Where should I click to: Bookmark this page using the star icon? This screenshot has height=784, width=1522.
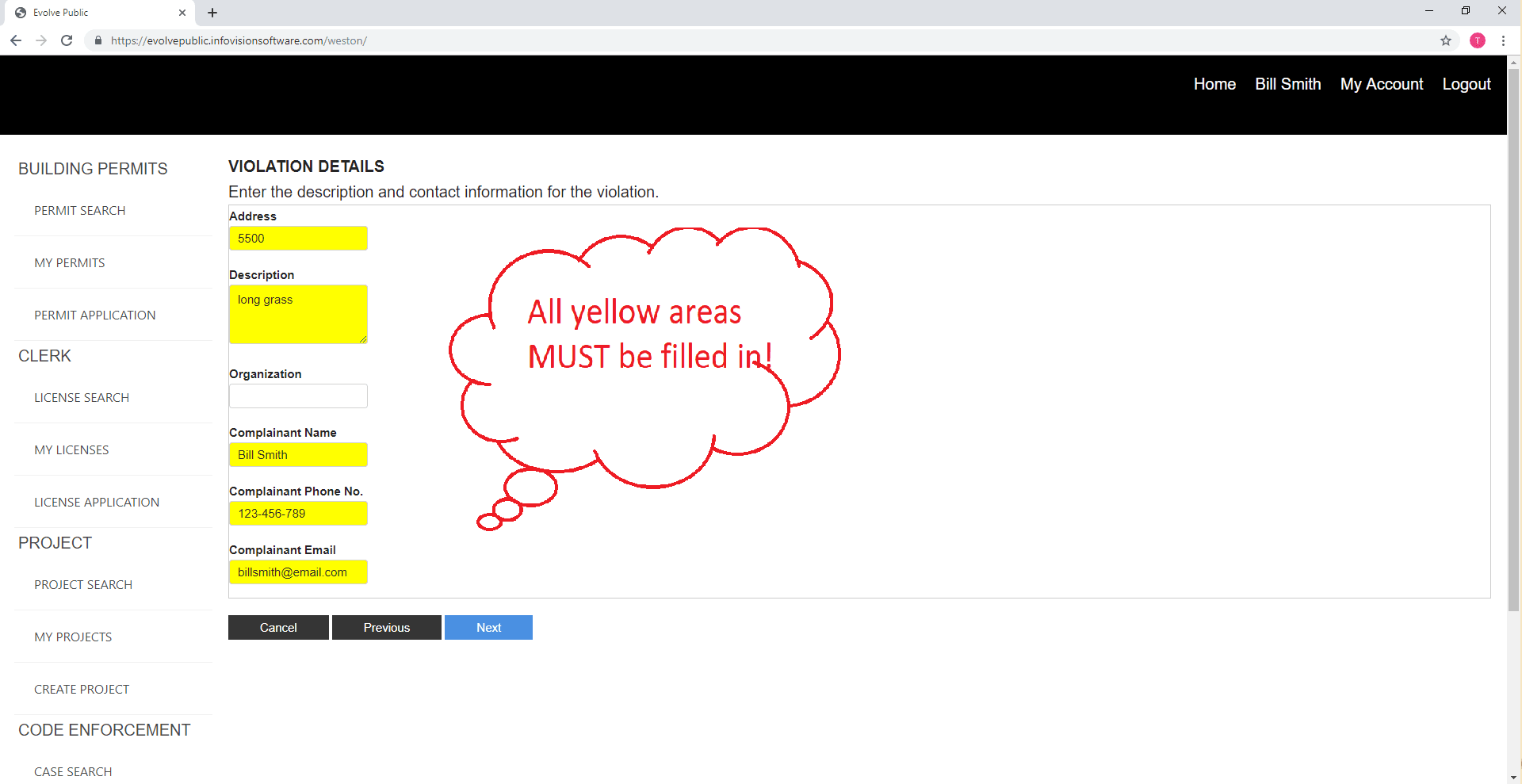coord(1446,40)
